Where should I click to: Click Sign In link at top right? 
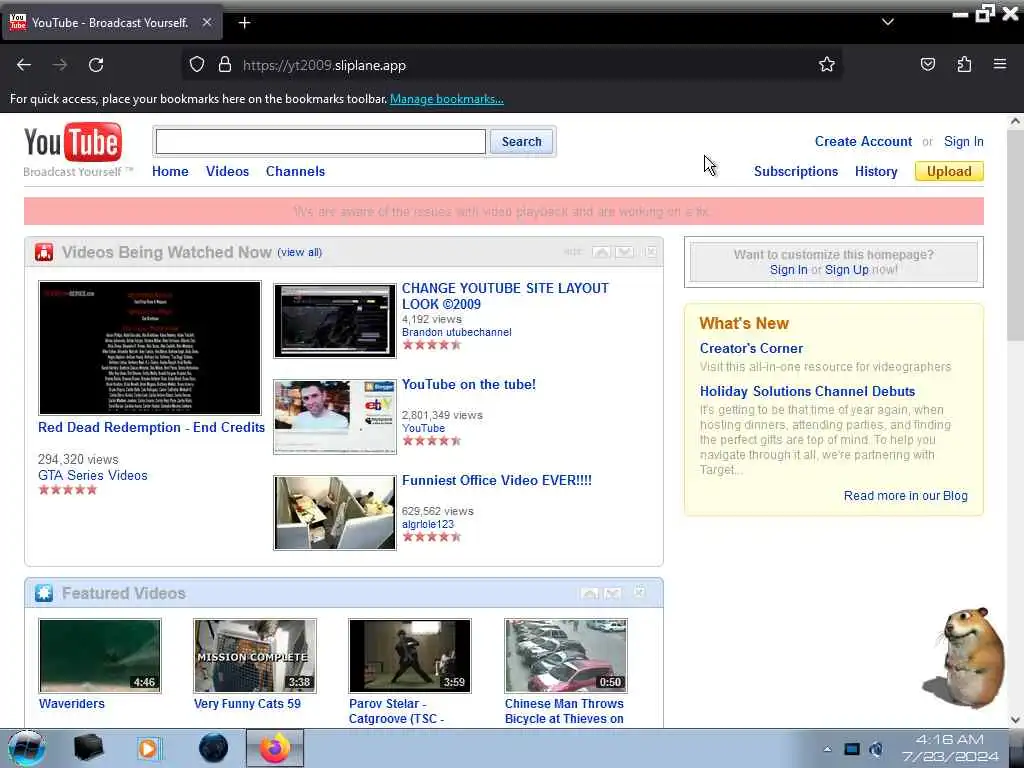(963, 141)
